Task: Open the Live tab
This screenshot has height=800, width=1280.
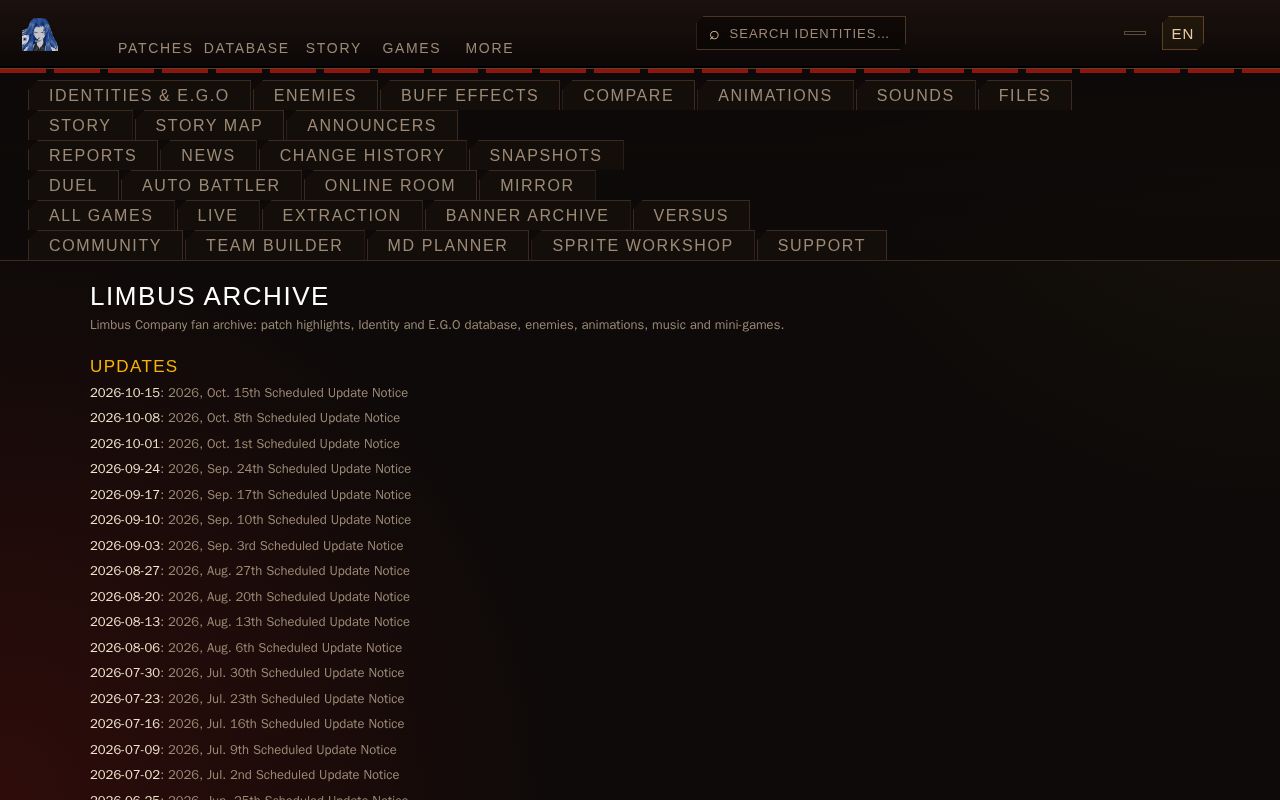Action: coord(217,215)
